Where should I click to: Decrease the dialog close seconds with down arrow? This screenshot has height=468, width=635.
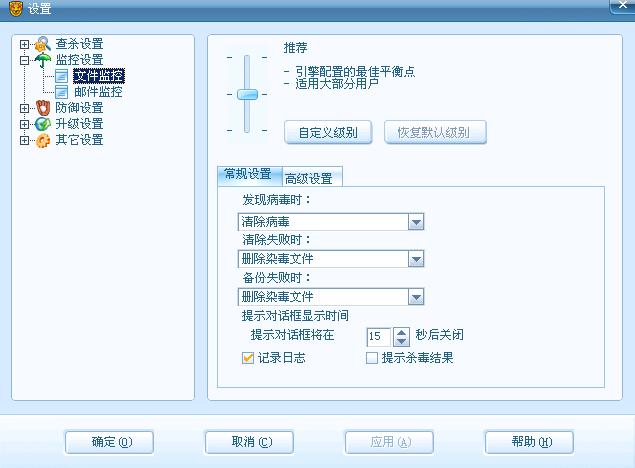(x=401, y=342)
